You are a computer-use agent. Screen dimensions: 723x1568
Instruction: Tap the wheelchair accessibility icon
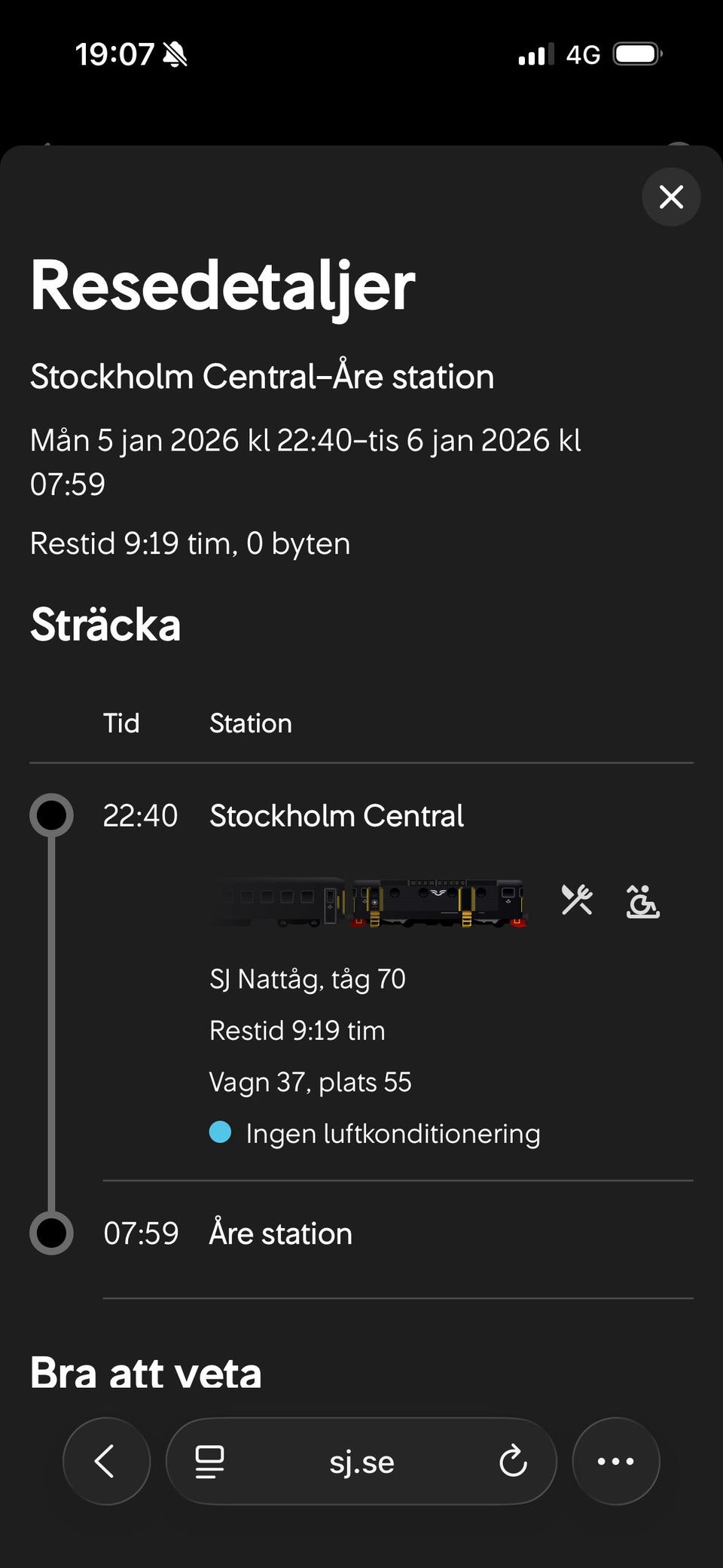[642, 901]
